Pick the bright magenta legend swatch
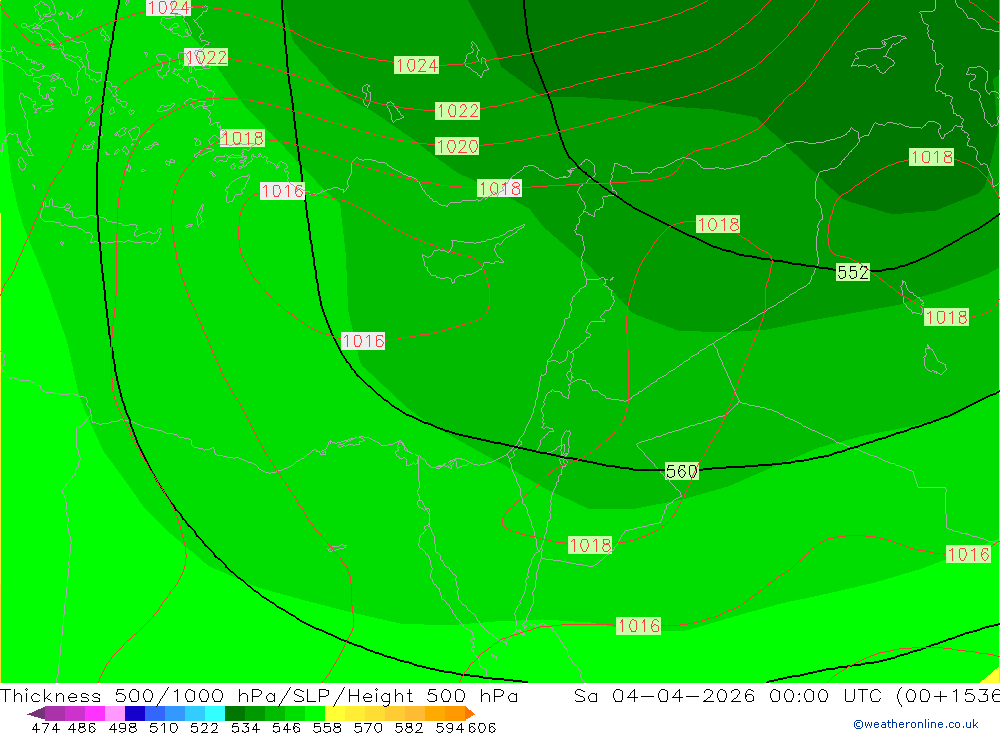The width and height of the screenshot is (1000, 733). (x=95, y=713)
